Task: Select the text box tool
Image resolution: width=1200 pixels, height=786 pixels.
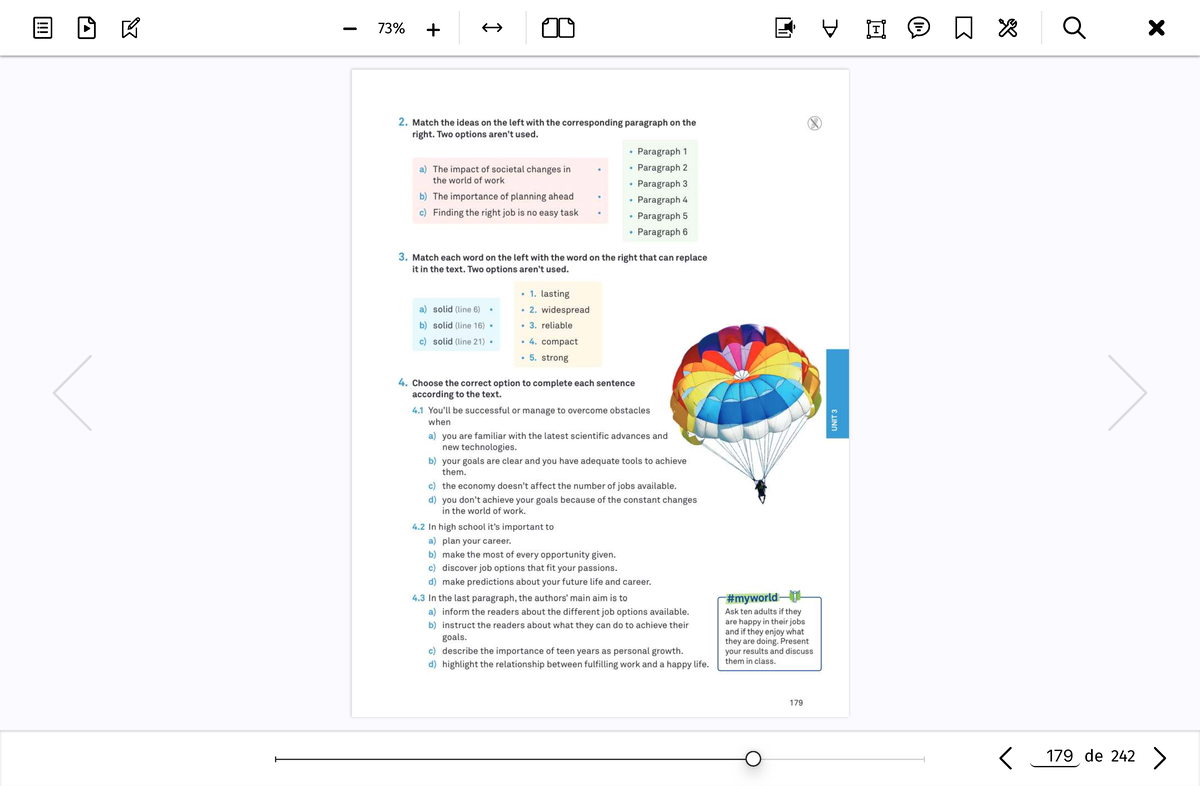Action: click(x=875, y=29)
